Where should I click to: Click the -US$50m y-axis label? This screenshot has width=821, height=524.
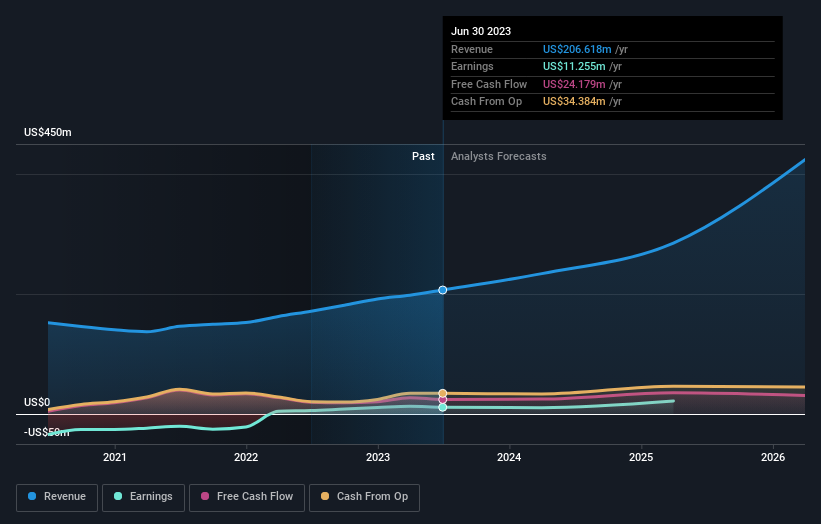coord(47,432)
